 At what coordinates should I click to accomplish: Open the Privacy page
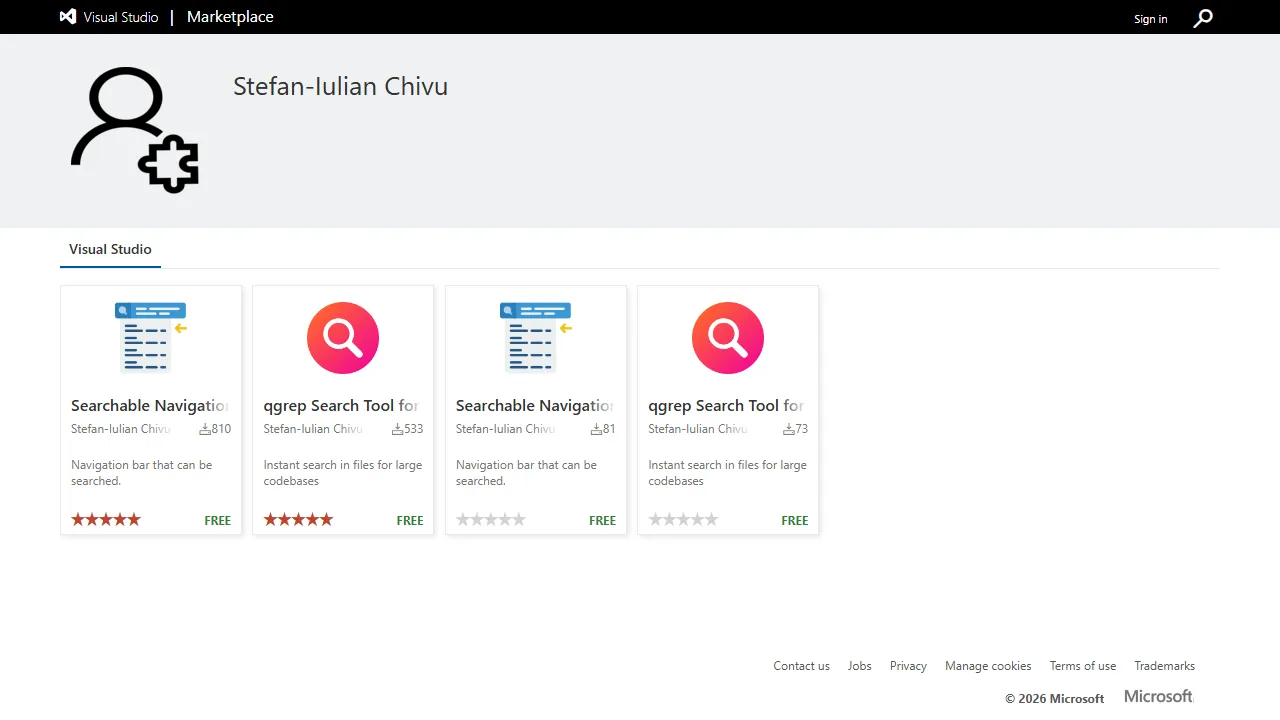[x=907, y=665]
